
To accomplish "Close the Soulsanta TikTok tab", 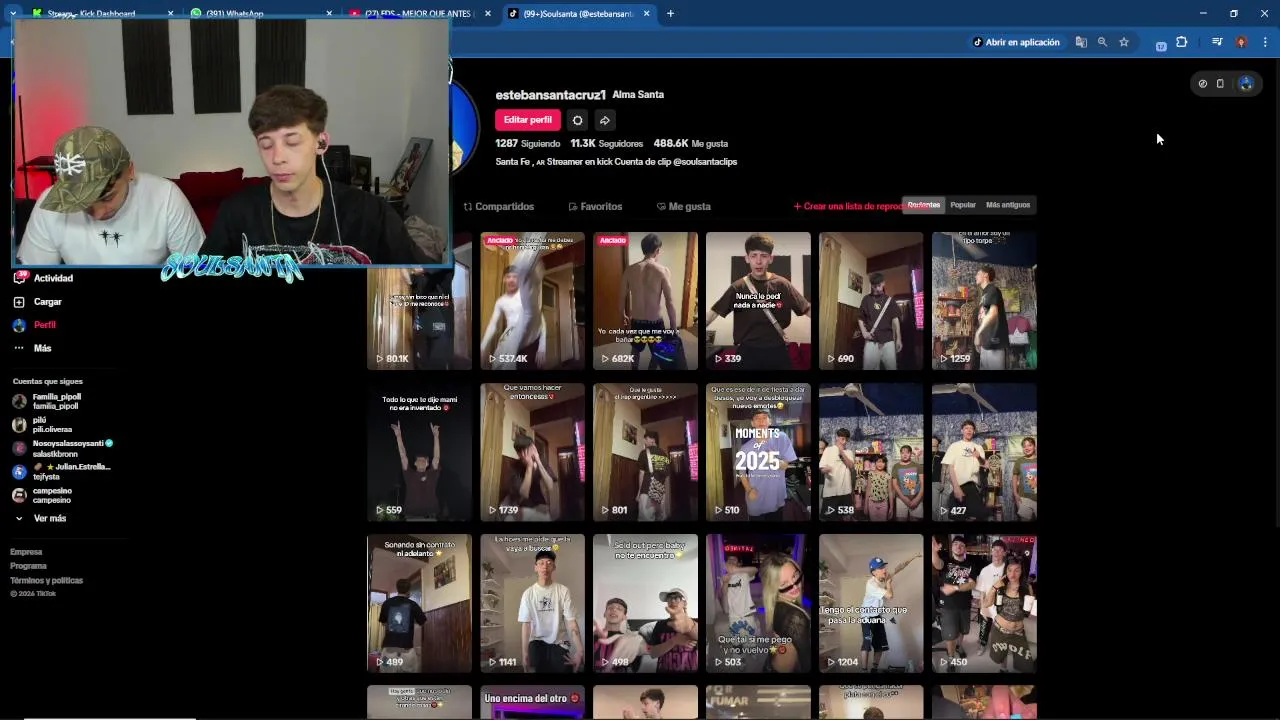I will 646,13.
